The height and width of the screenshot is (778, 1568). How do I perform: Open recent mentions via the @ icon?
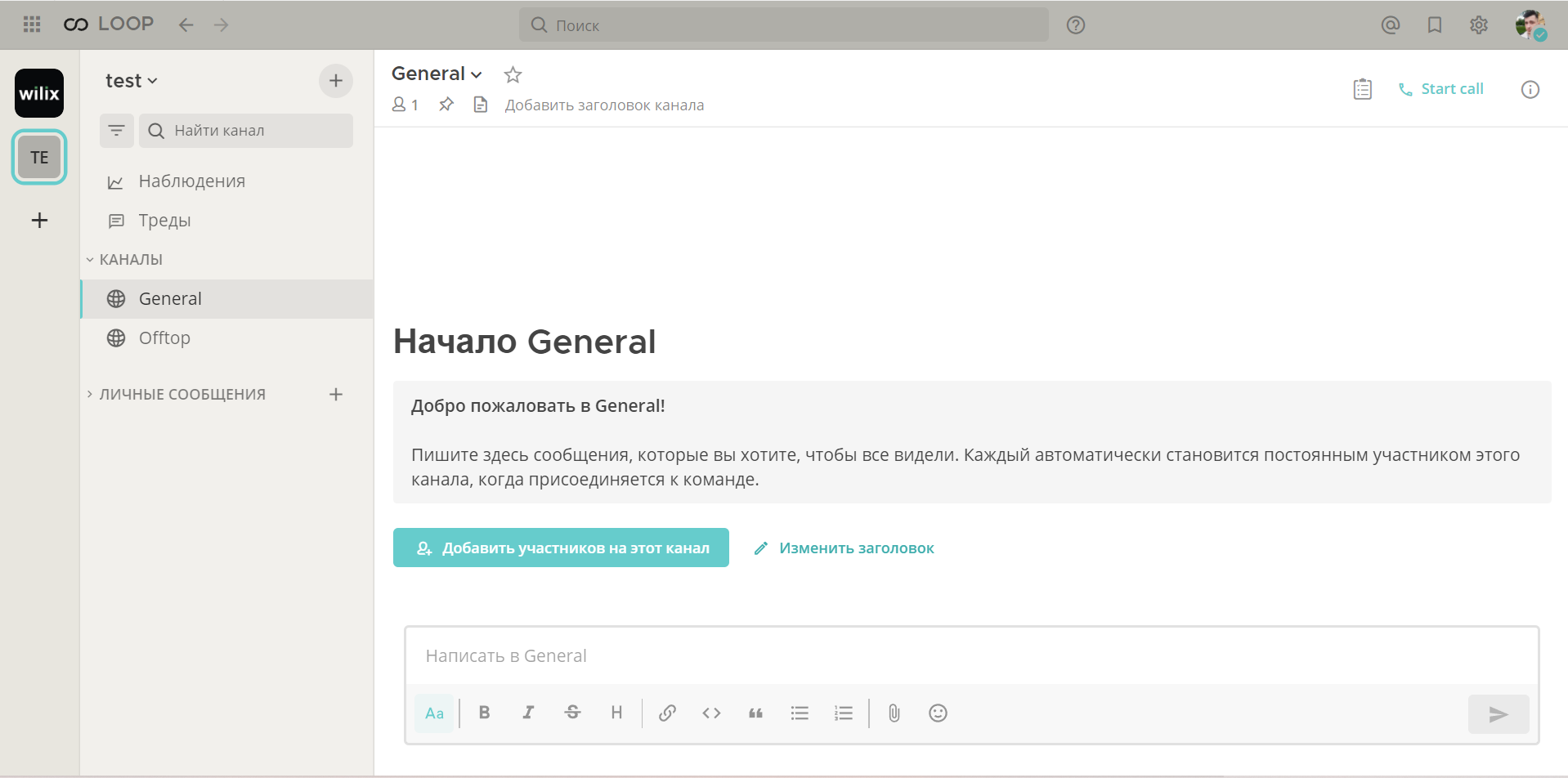point(1390,25)
